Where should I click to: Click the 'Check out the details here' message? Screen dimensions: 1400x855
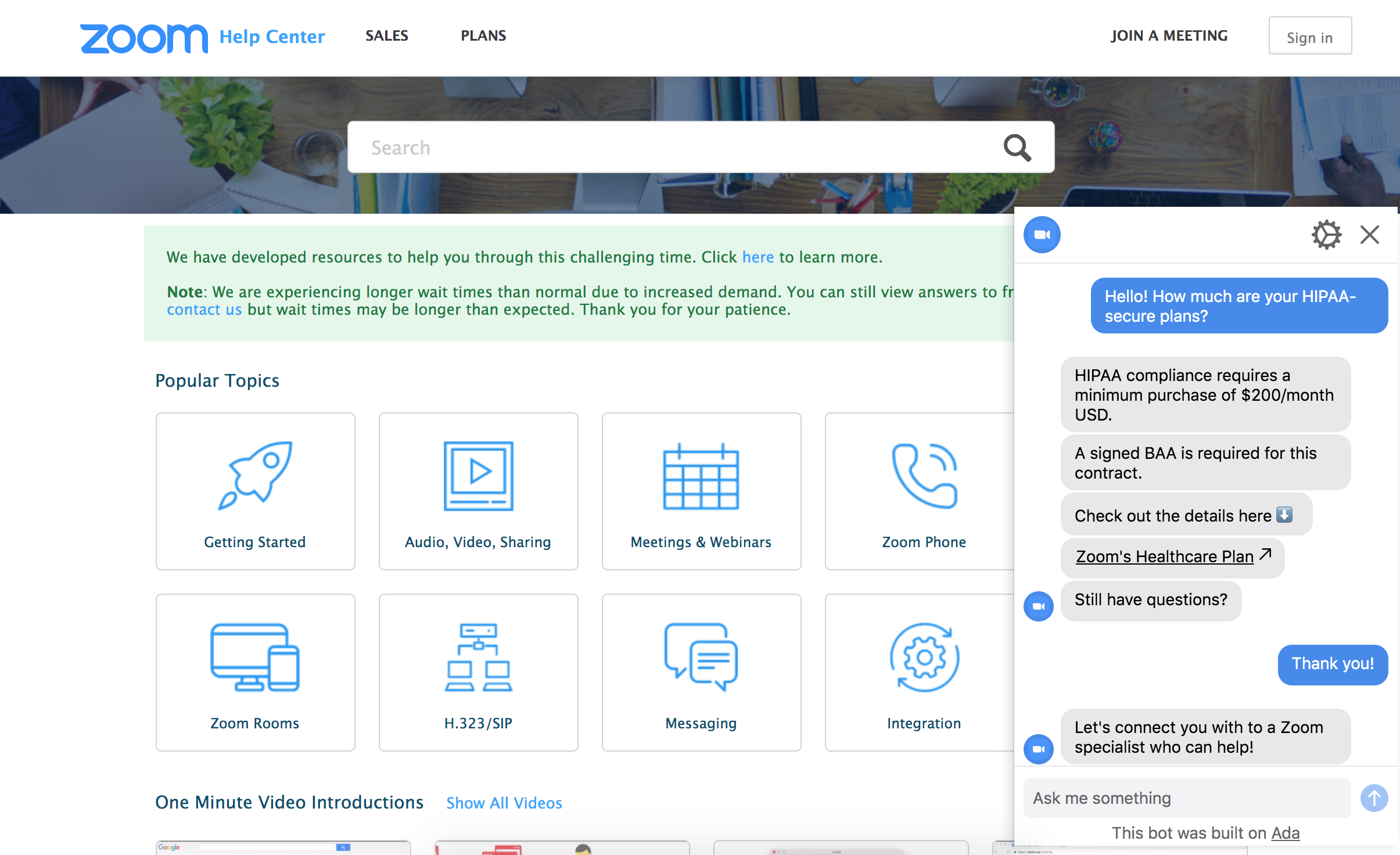1186,515
